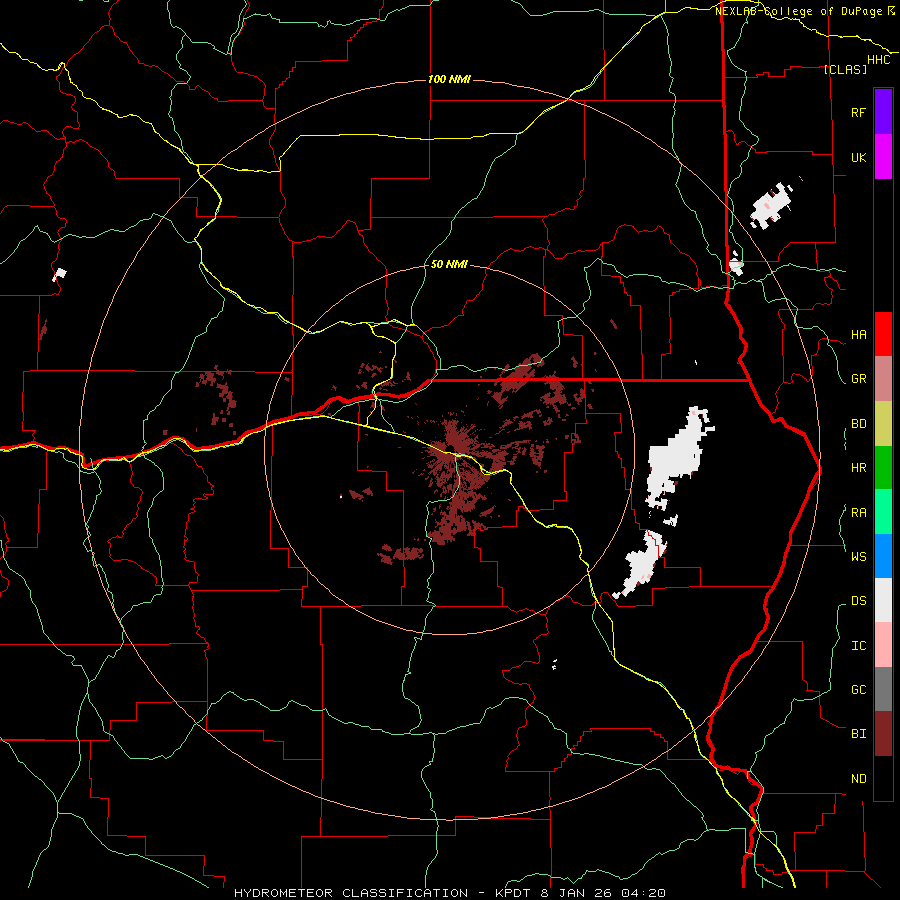Click the ND black legend swatch
Image resolution: width=900 pixels, height=900 pixels.
tap(883, 778)
